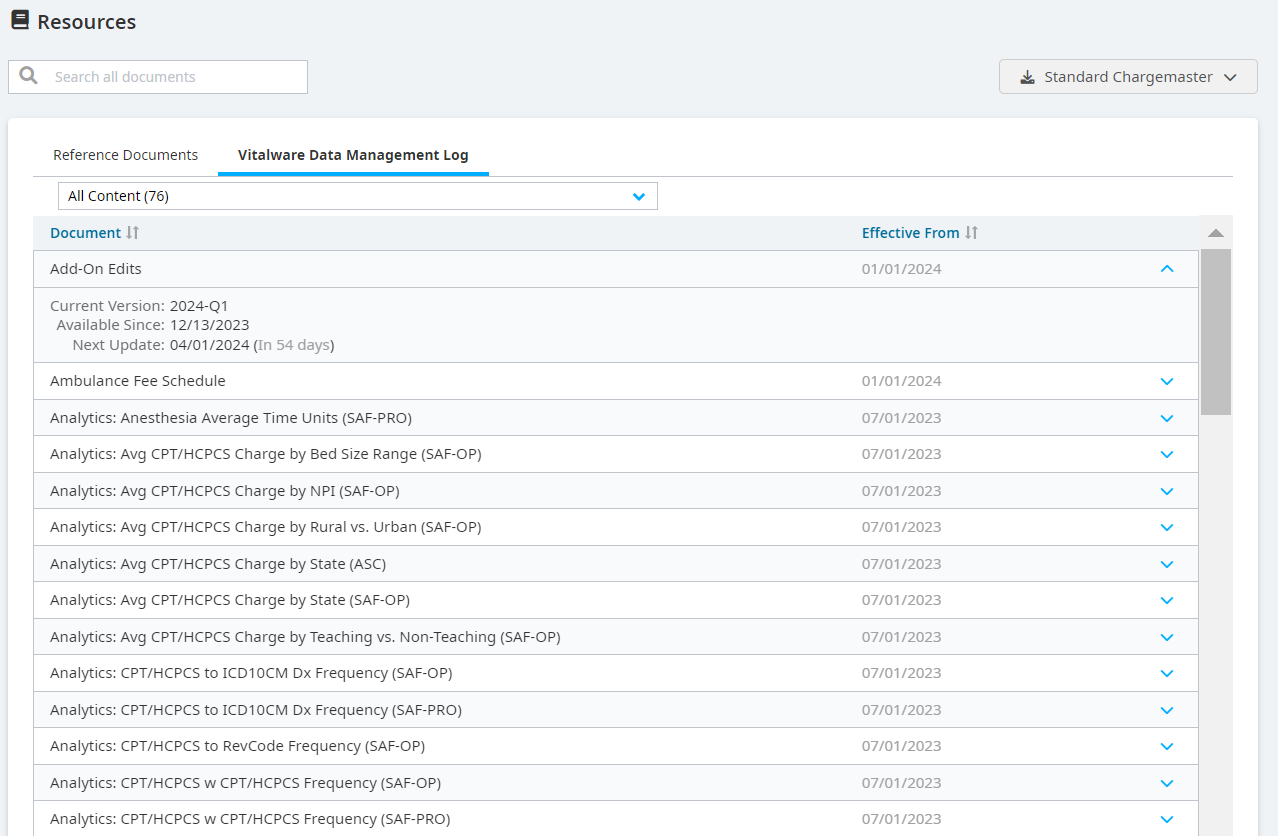Click the scrollbar up arrow
This screenshot has height=836, width=1278.
(x=1216, y=232)
